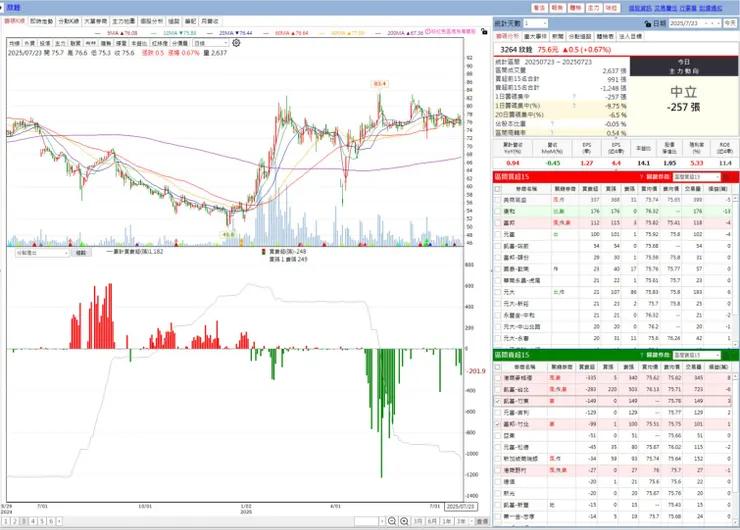Click page next arrow after page 6

[x=59, y=522]
